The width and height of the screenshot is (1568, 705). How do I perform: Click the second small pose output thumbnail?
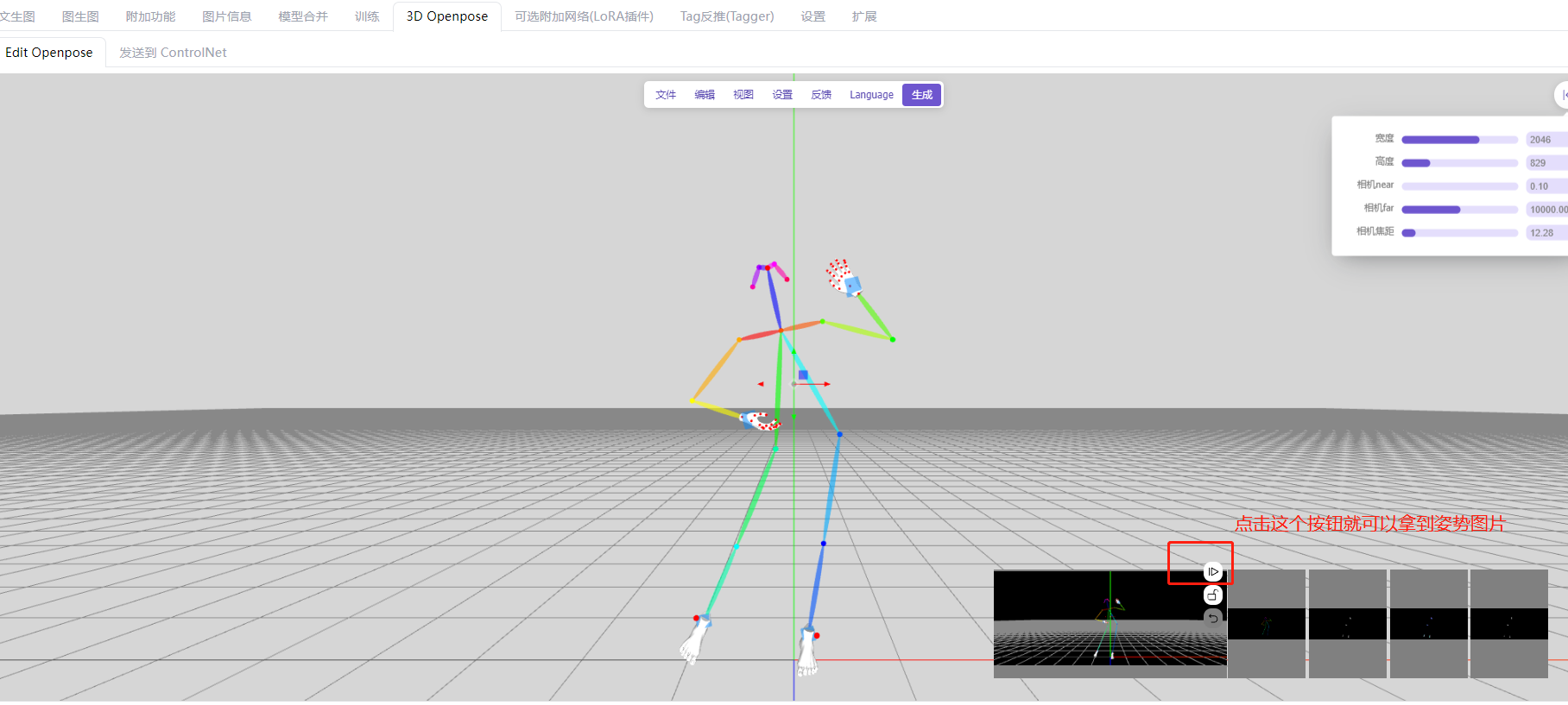tap(1348, 624)
